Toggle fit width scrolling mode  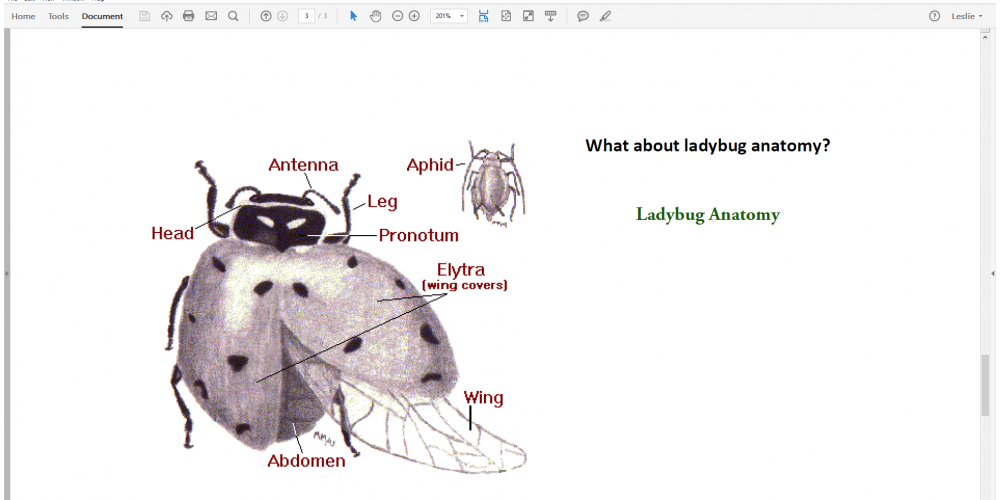pos(484,16)
